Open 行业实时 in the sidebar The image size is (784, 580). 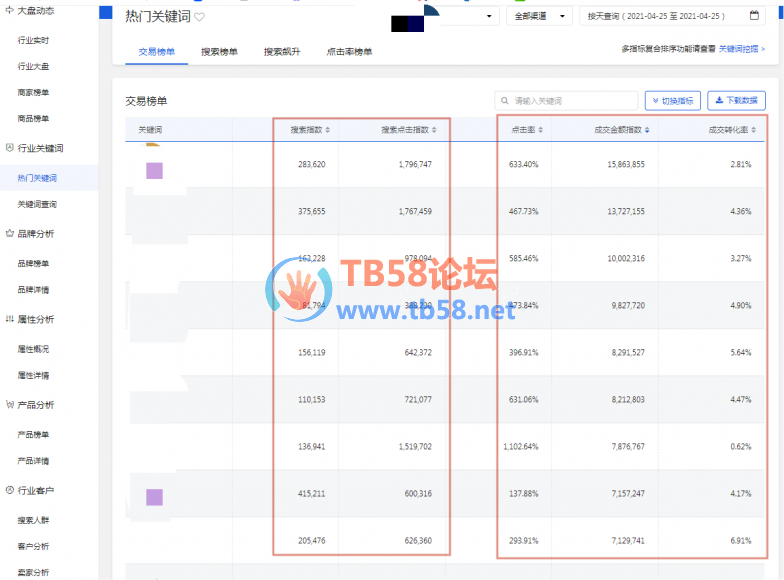pos(33,40)
